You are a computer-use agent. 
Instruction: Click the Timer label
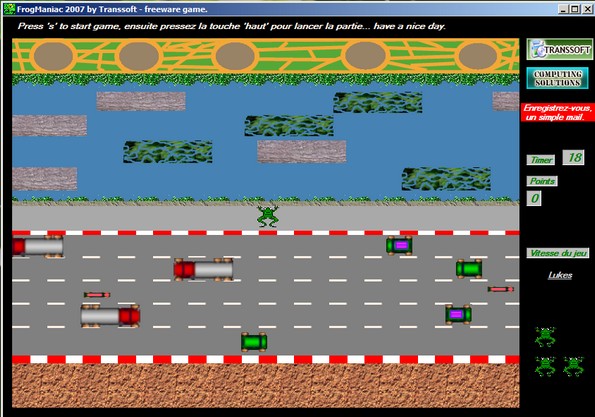click(x=541, y=160)
